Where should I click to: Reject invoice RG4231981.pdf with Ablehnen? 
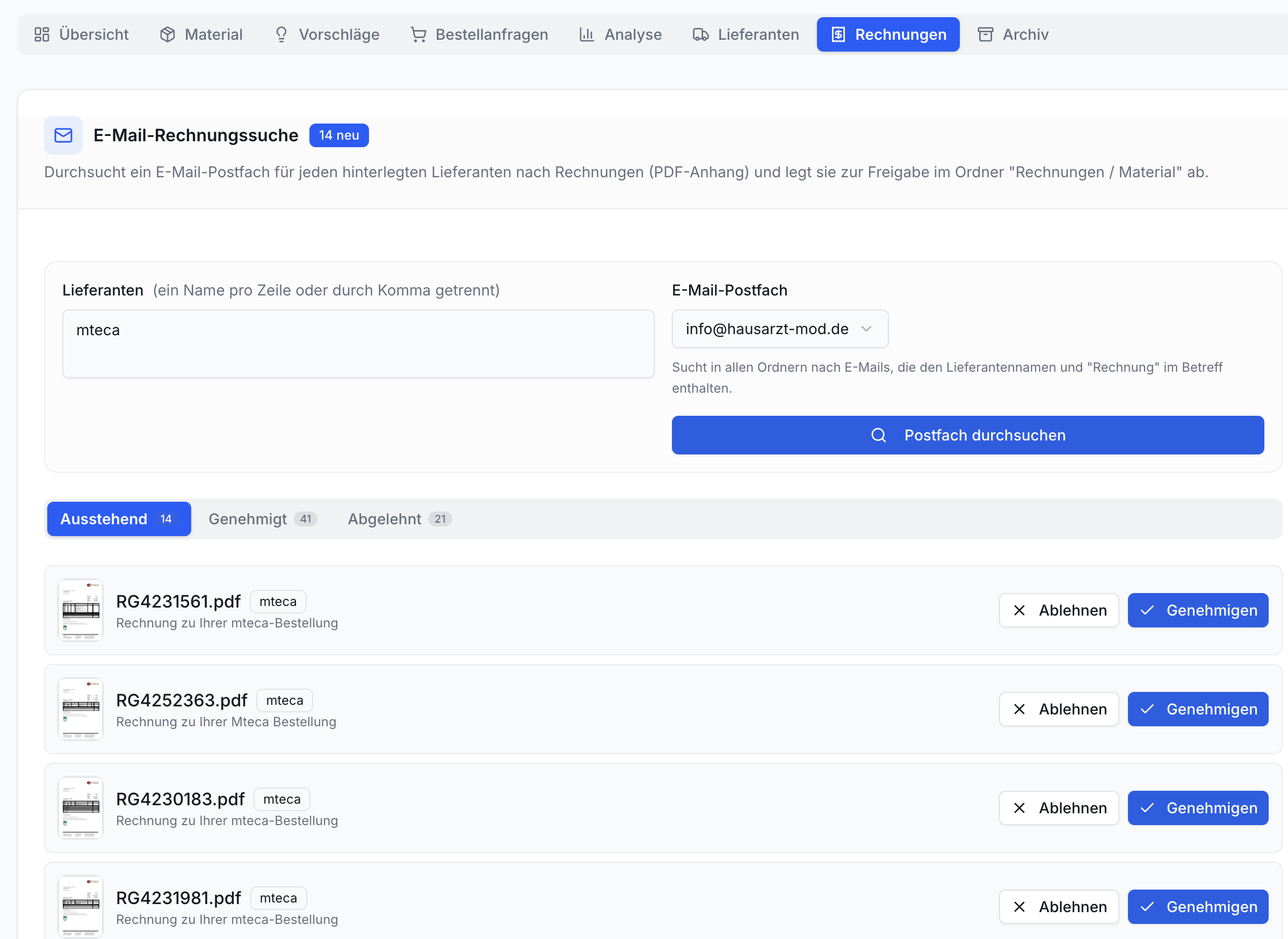(1059, 907)
